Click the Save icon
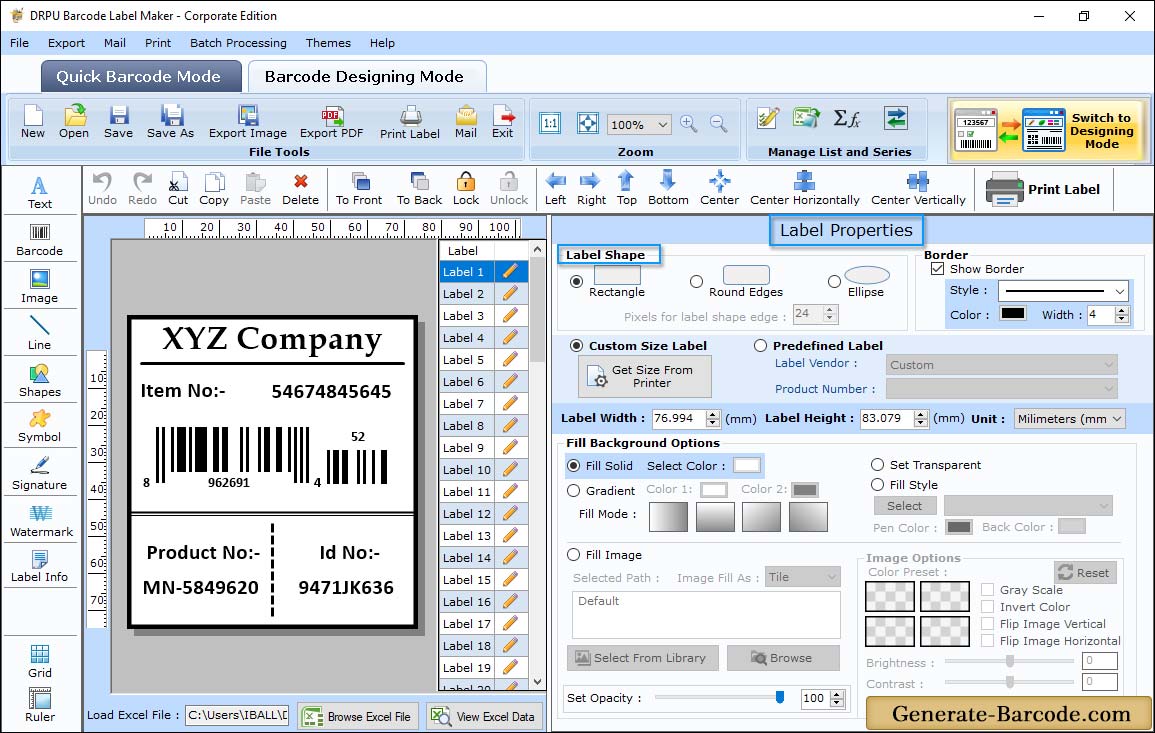 click(x=118, y=122)
